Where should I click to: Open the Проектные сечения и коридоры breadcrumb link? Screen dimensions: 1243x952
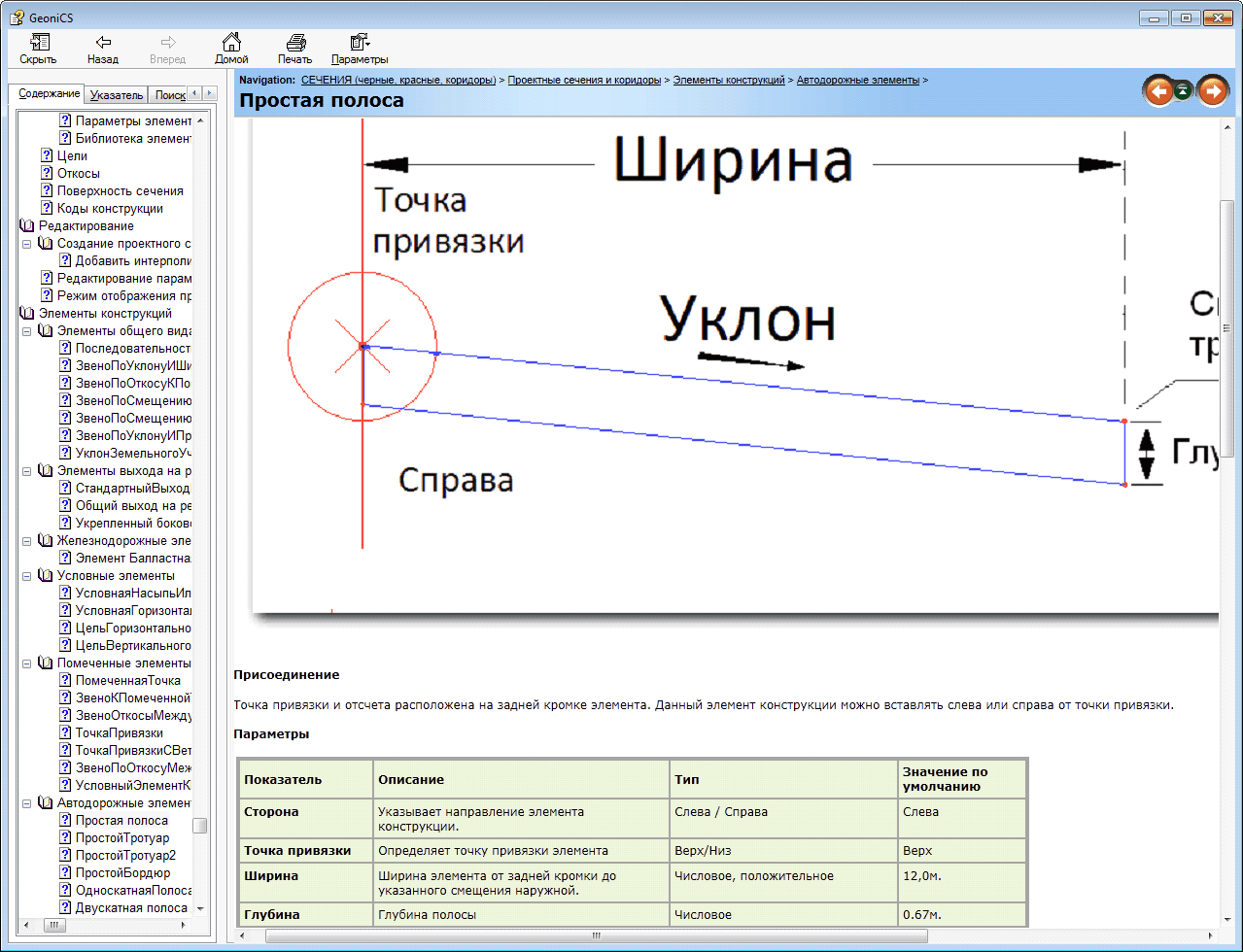(x=584, y=80)
